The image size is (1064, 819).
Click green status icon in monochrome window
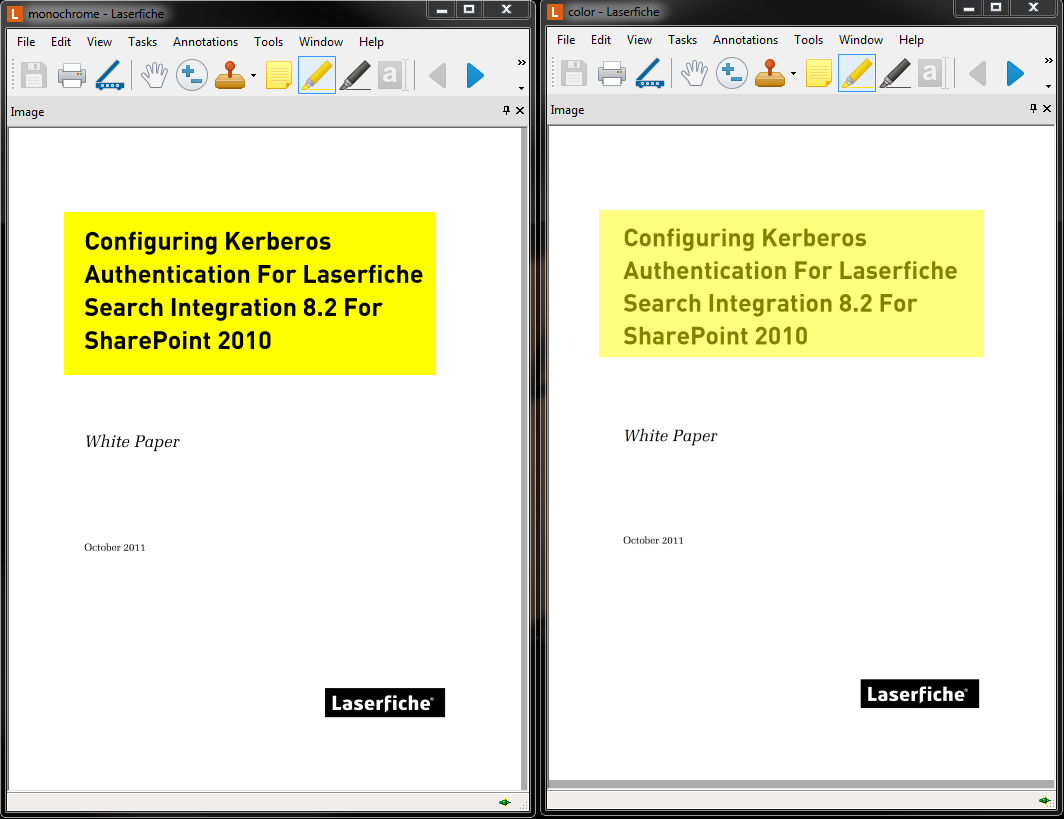[504, 802]
